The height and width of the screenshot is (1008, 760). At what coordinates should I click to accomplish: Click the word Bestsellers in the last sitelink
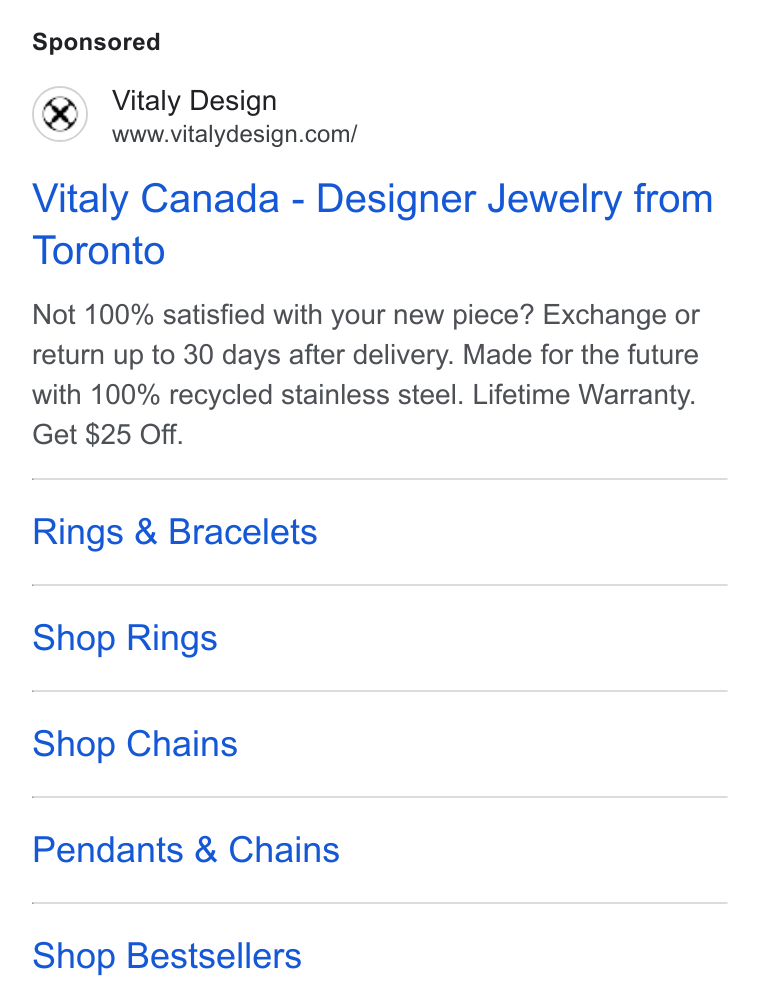tap(214, 956)
